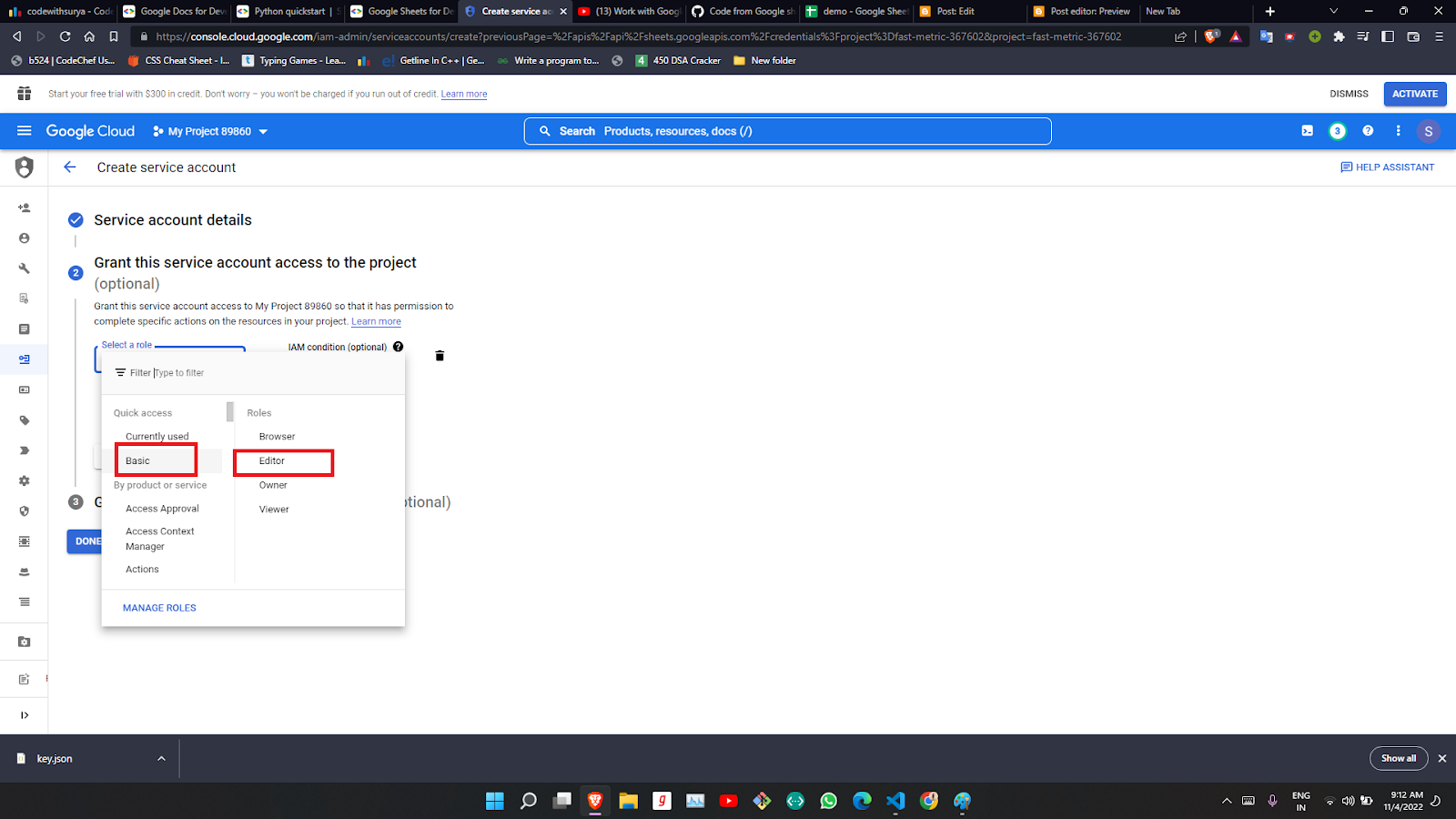Go back using the Create service account arrow
The width and height of the screenshot is (1456, 819).
[70, 167]
